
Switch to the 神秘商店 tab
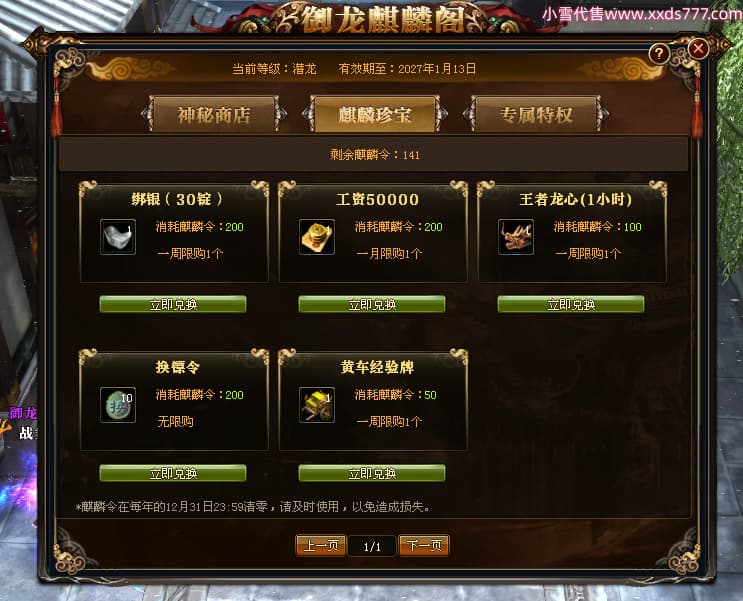(x=214, y=114)
